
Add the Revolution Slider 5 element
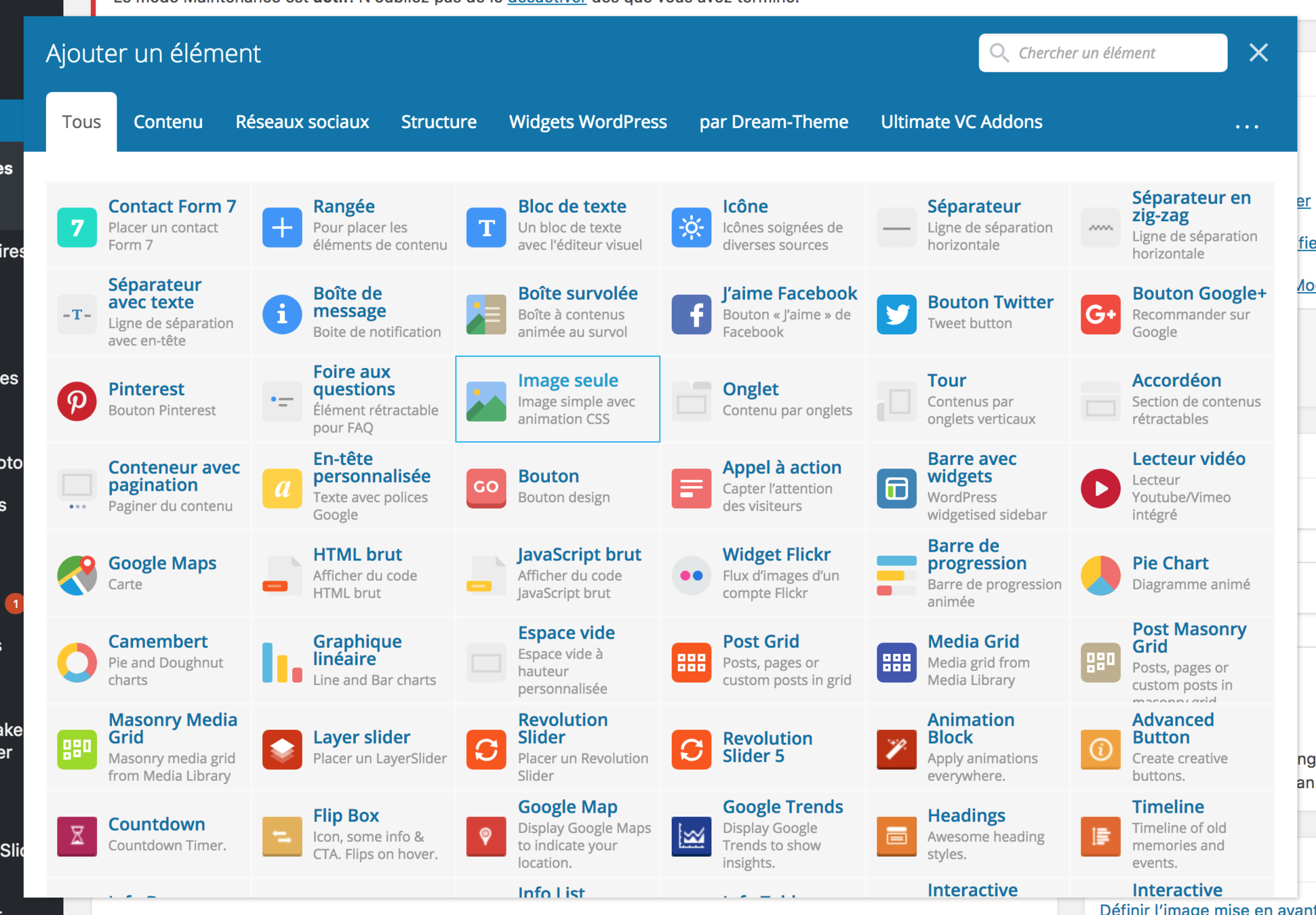tap(767, 747)
